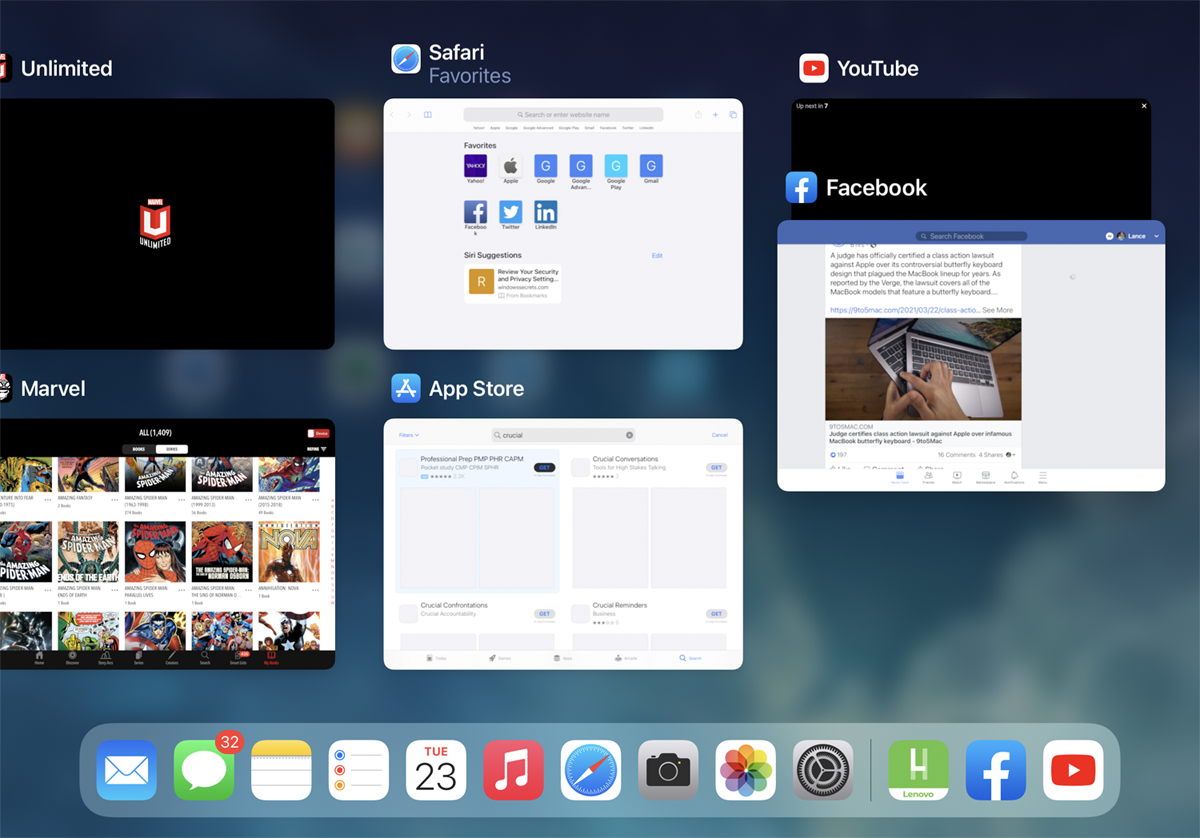
Task: Tap the App Store app icon header
Action: (406, 388)
